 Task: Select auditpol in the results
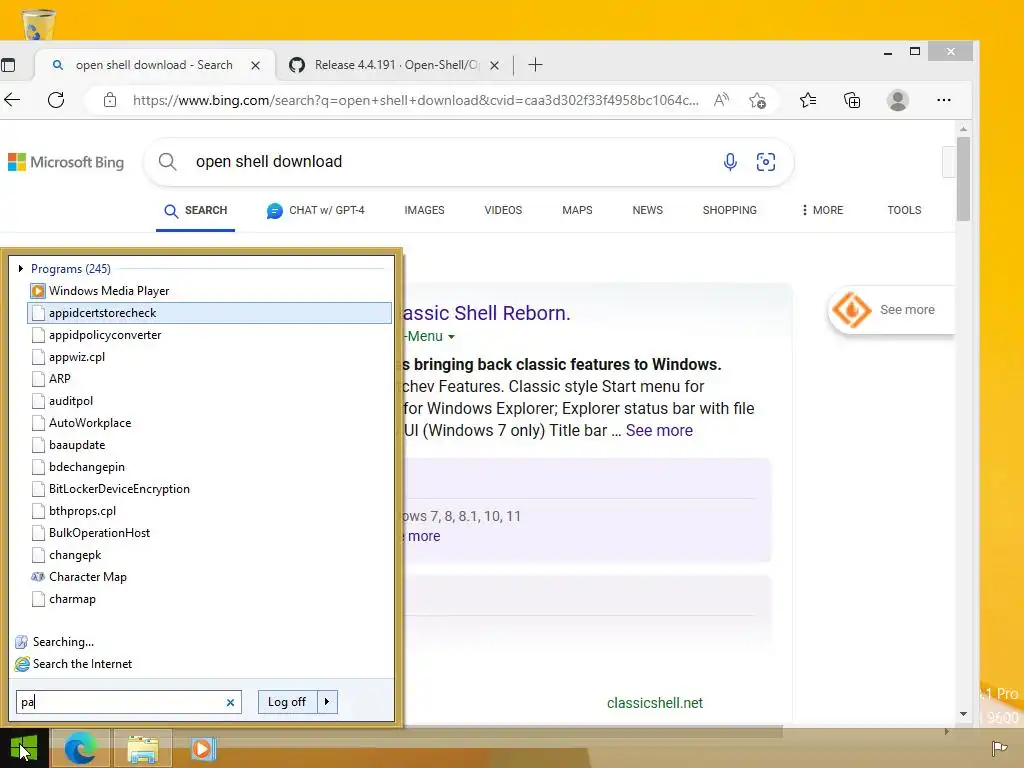209,401
